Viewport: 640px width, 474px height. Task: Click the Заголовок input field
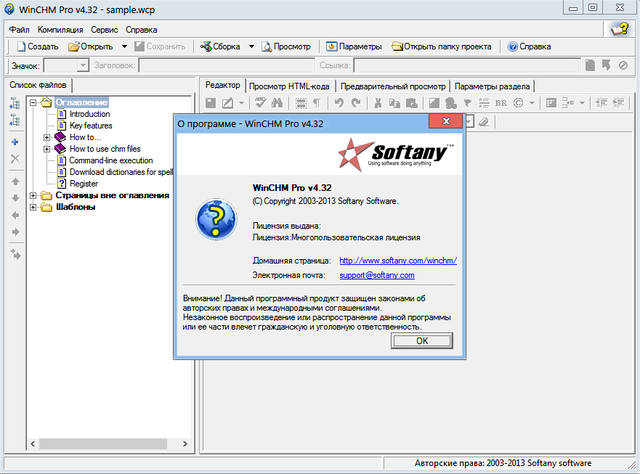tap(227, 65)
